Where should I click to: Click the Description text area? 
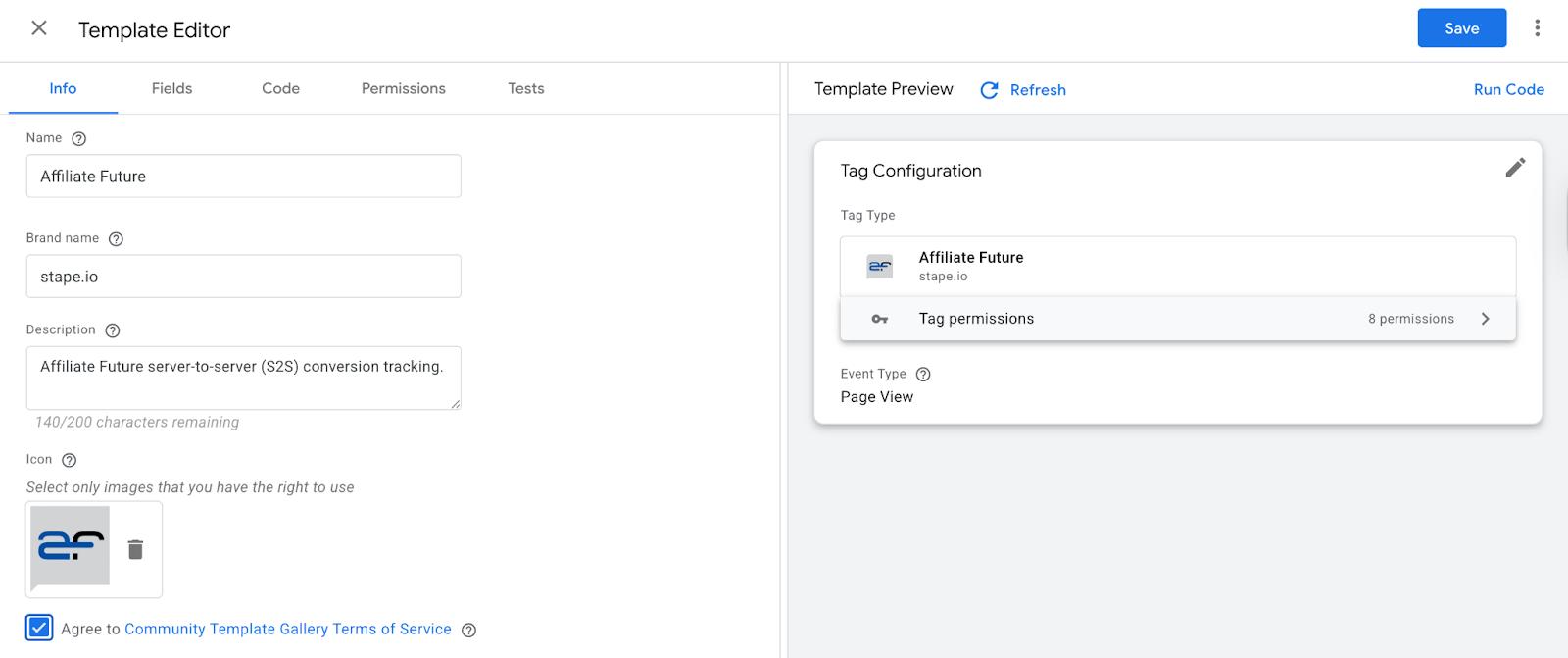click(x=243, y=378)
